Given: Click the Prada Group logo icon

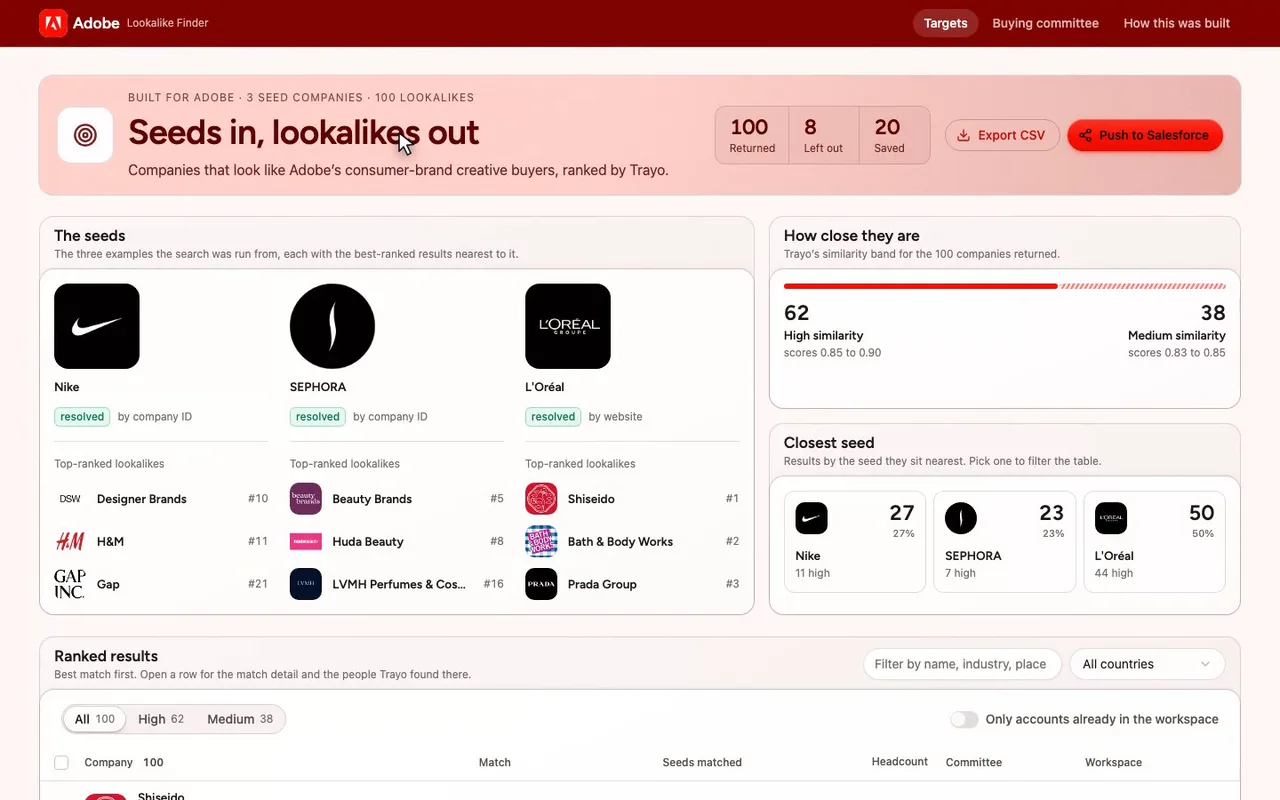Looking at the screenshot, I should (x=541, y=584).
